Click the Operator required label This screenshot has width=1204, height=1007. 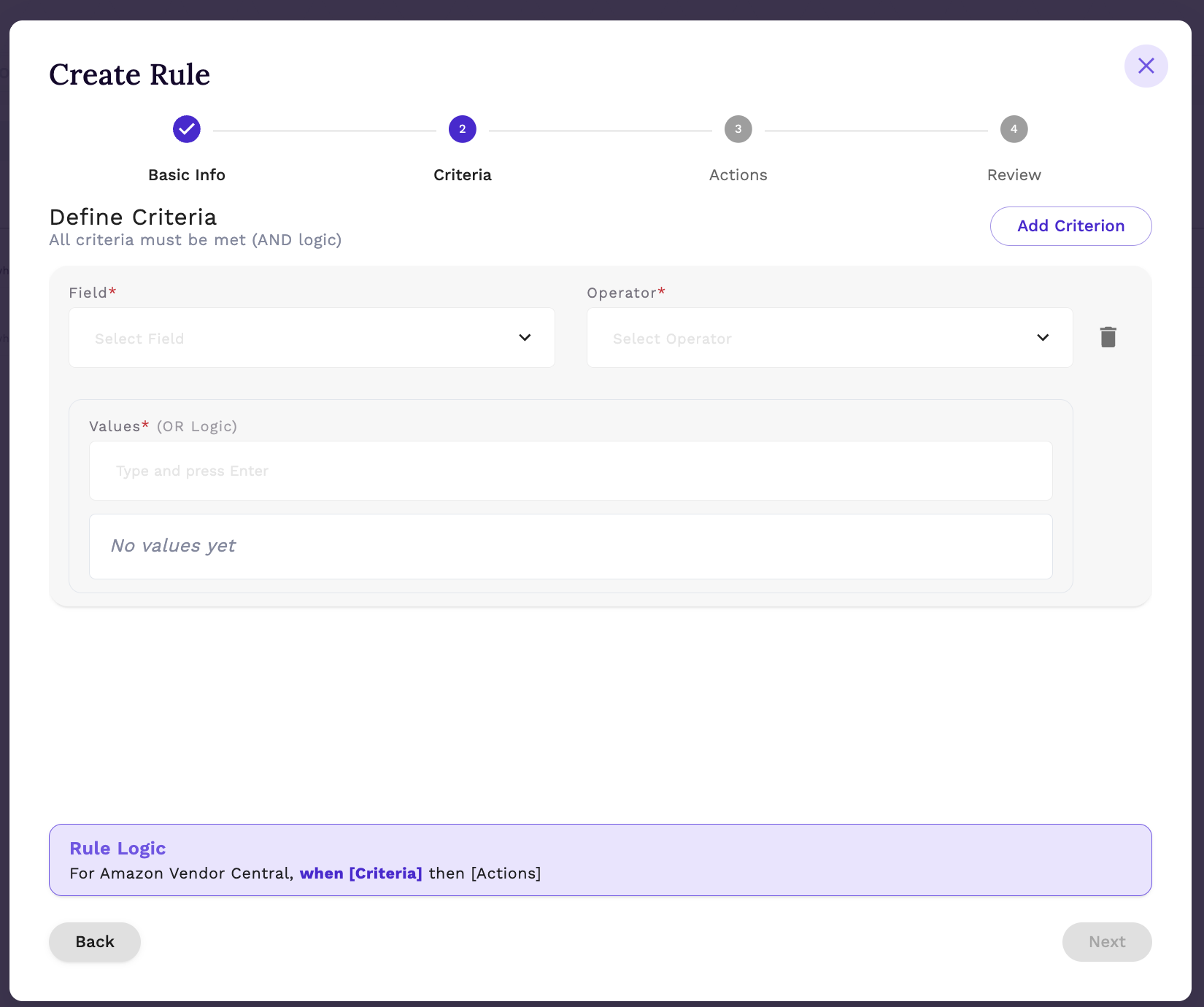(626, 293)
